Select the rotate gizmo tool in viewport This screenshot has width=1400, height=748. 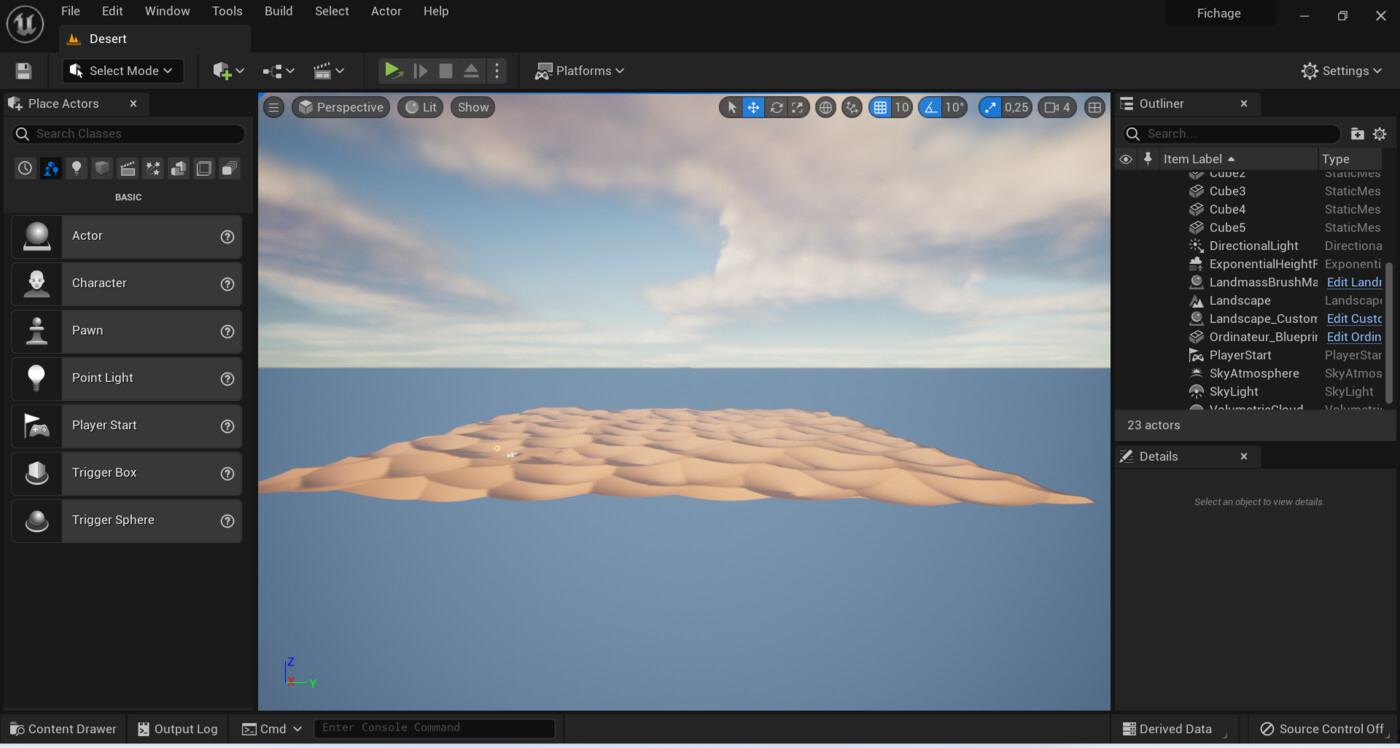click(x=776, y=107)
